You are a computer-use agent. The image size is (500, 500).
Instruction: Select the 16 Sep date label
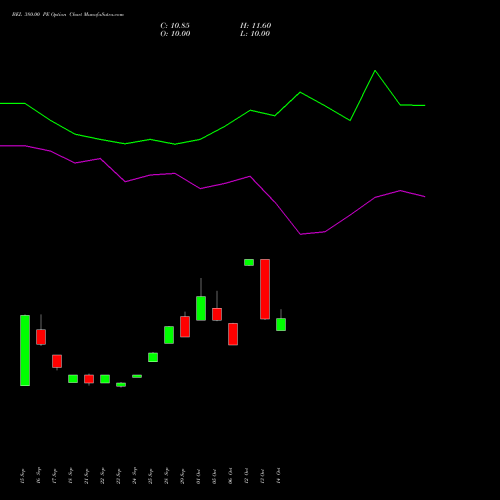pyautogui.click(x=38, y=476)
